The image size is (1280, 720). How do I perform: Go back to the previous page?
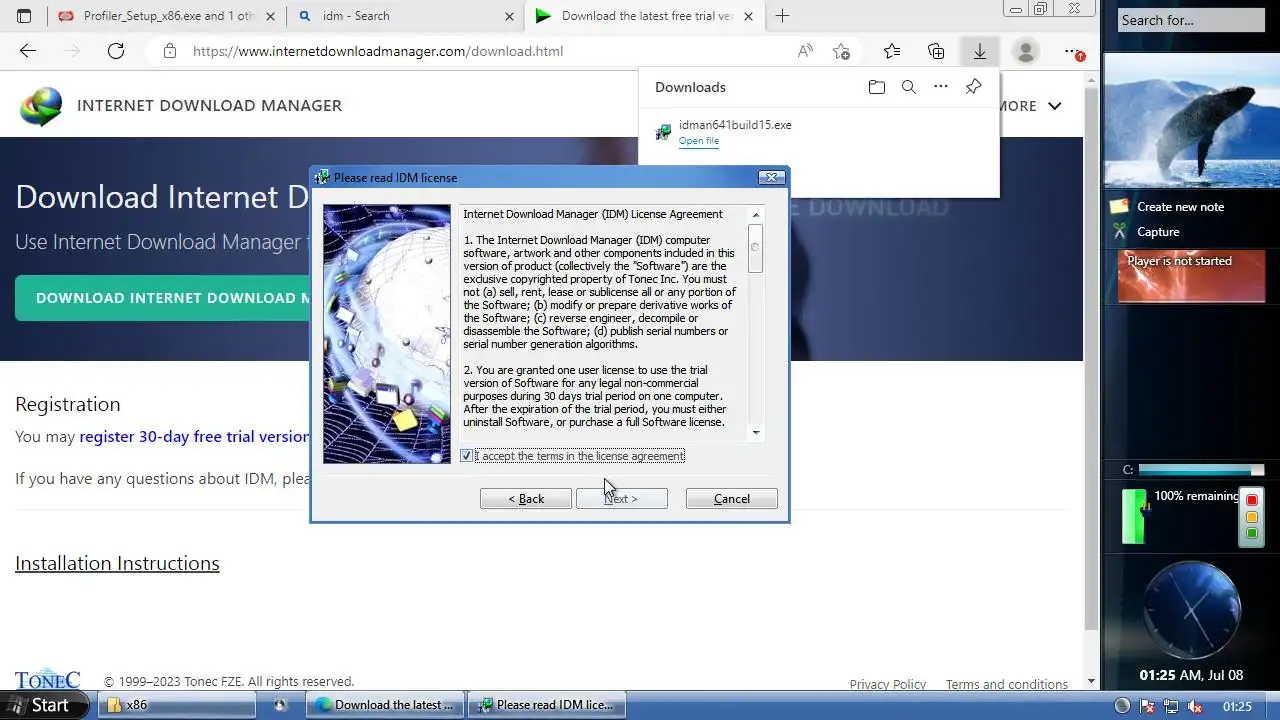click(x=28, y=51)
